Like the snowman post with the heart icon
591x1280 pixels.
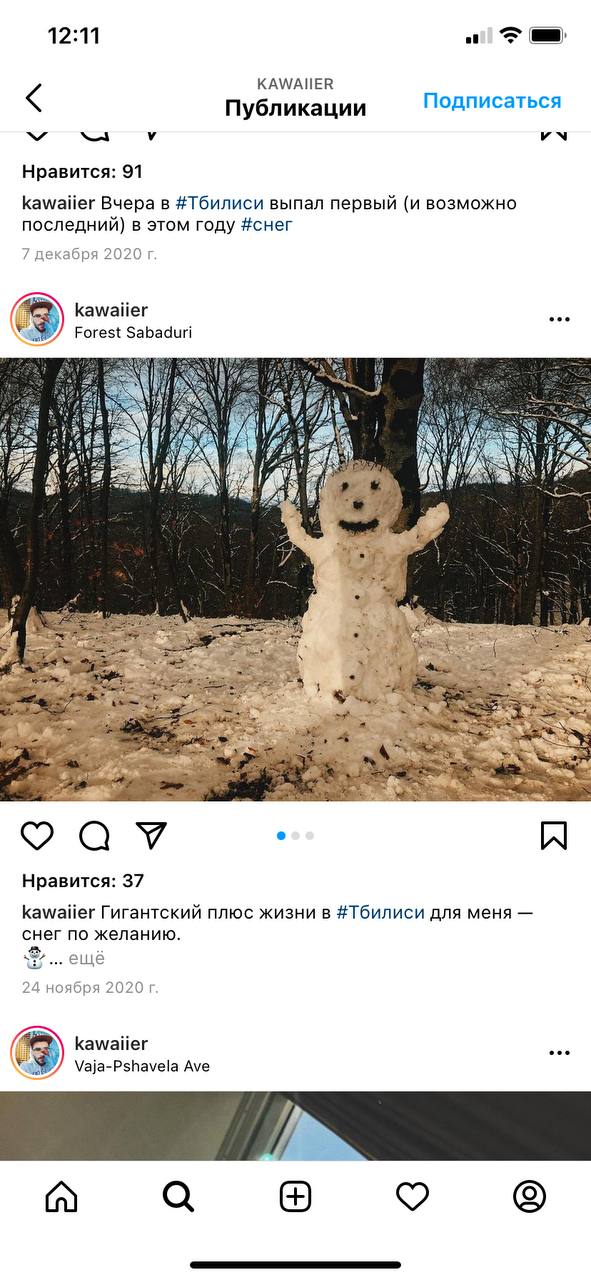tap(37, 835)
